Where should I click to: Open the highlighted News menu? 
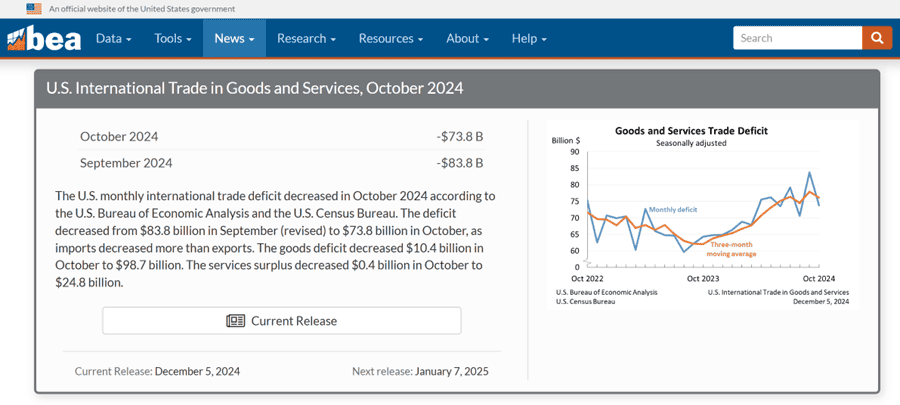click(234, 38)
